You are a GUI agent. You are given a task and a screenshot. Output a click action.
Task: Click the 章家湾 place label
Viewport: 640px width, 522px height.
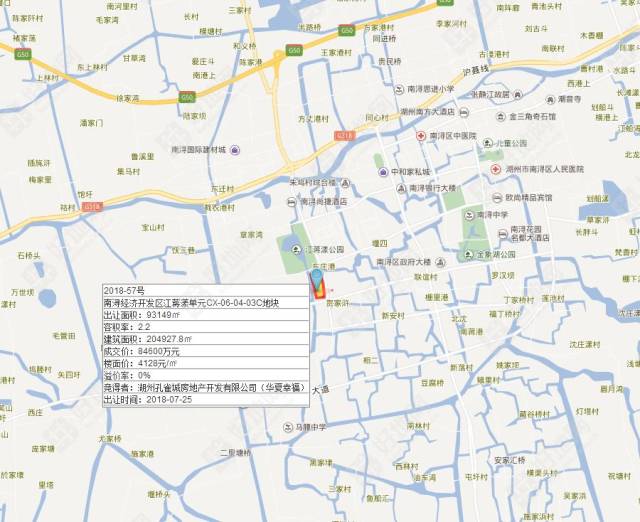pyautogui.click(x=251, y=235)
